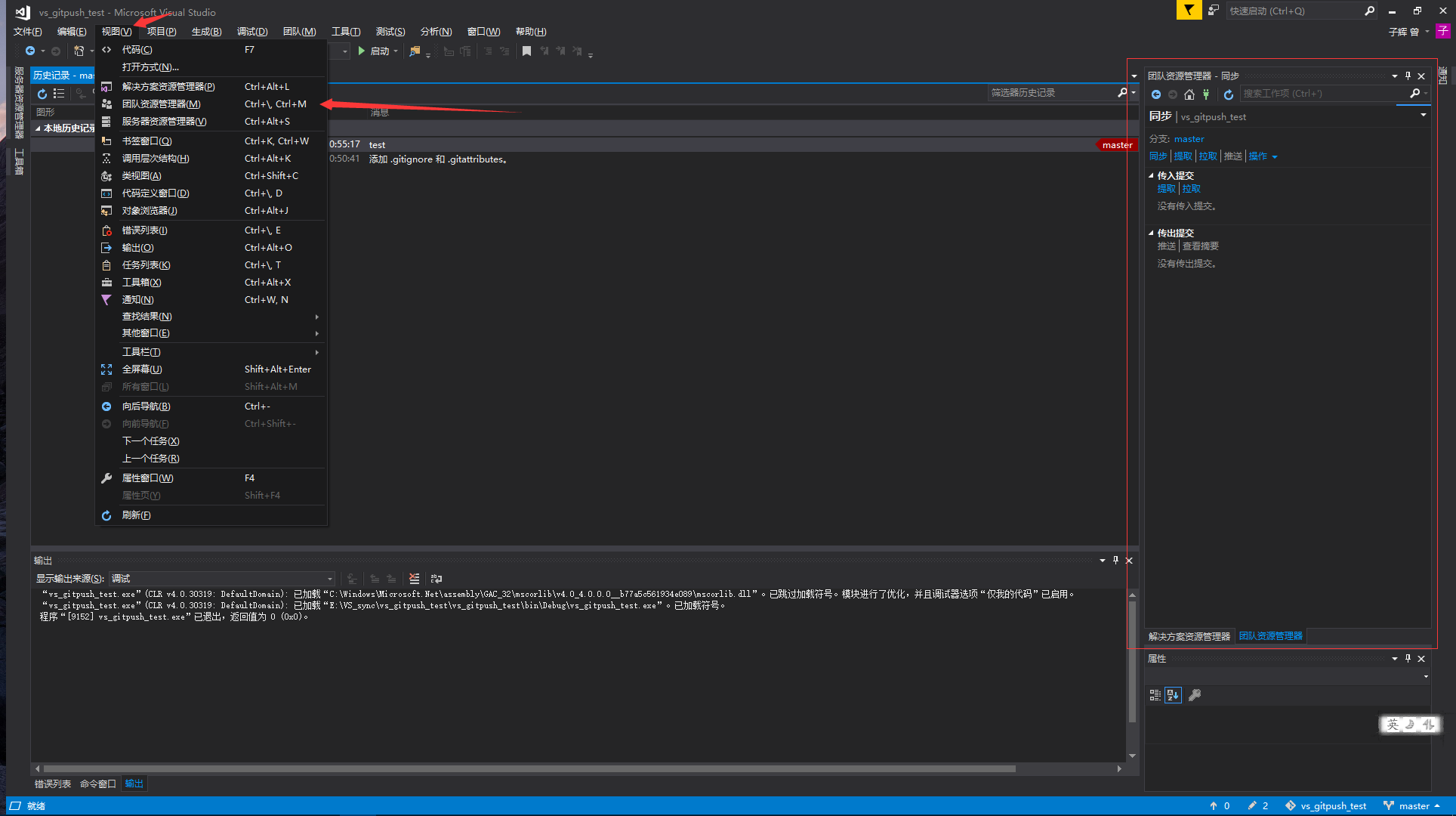Collapse the 传入提交 section
The image size is (1456, 816).
pyautogui.click(x=1152, y=175)
